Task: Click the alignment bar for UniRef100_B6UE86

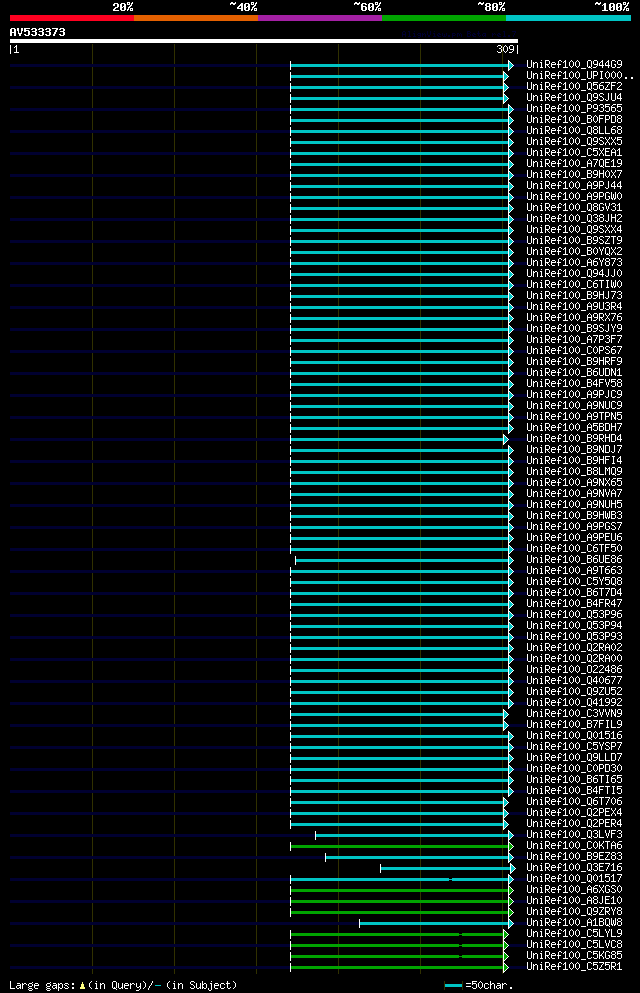Action: point(405,560)
